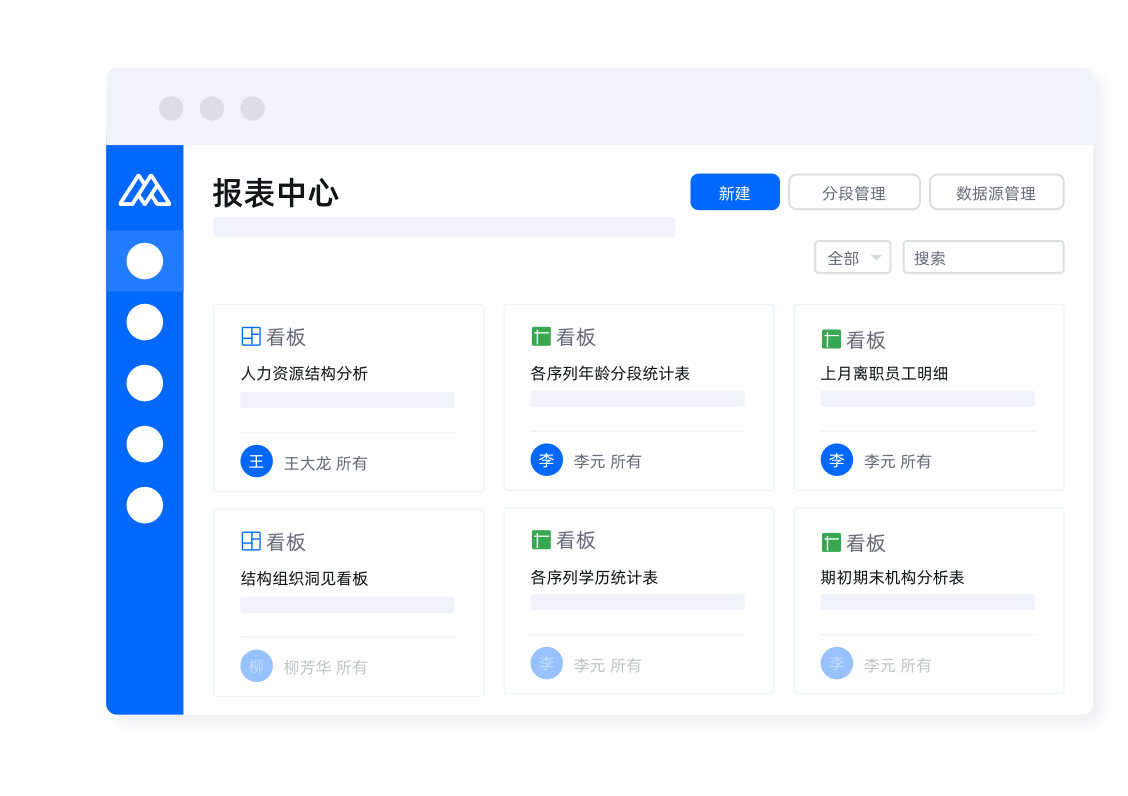Click the 王 avatar for 王大龙

257,461
